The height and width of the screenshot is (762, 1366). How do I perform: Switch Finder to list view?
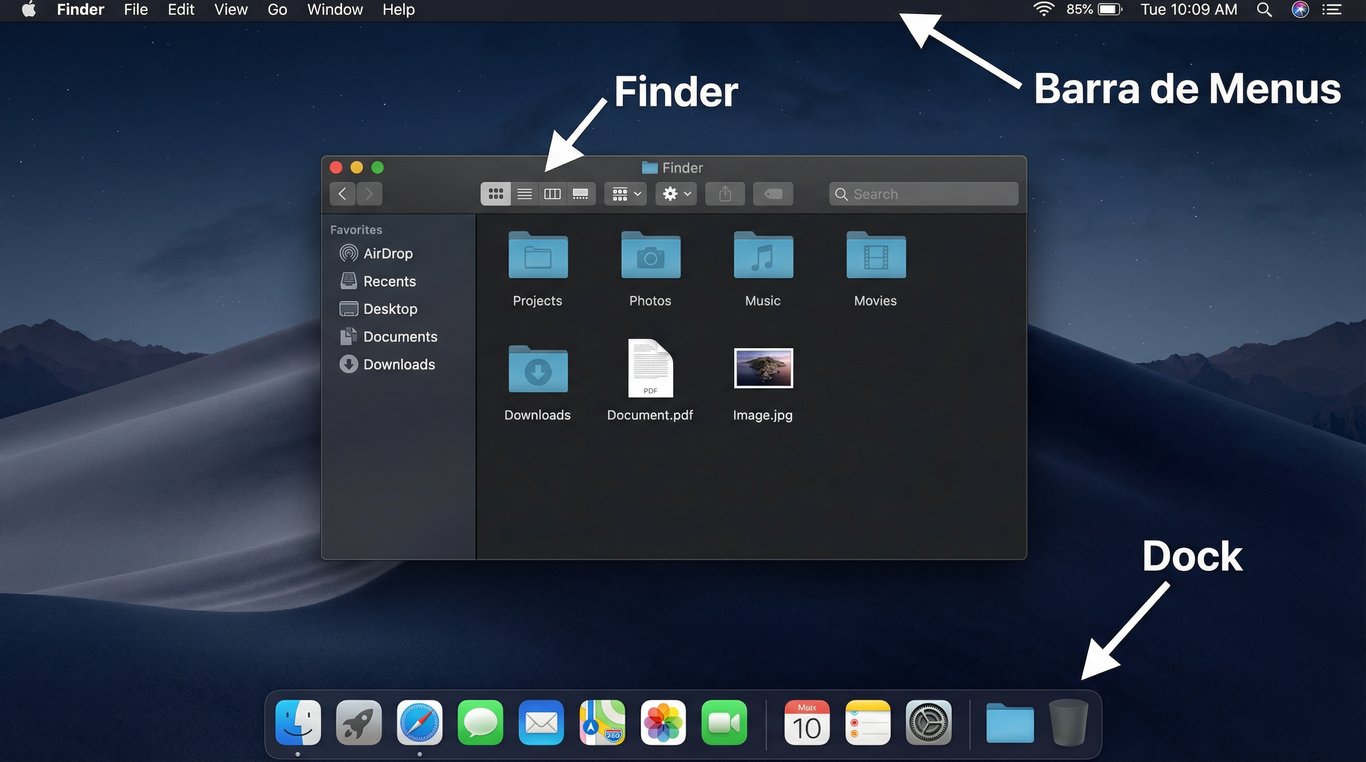pyautogui.click(x=524, y=193)
